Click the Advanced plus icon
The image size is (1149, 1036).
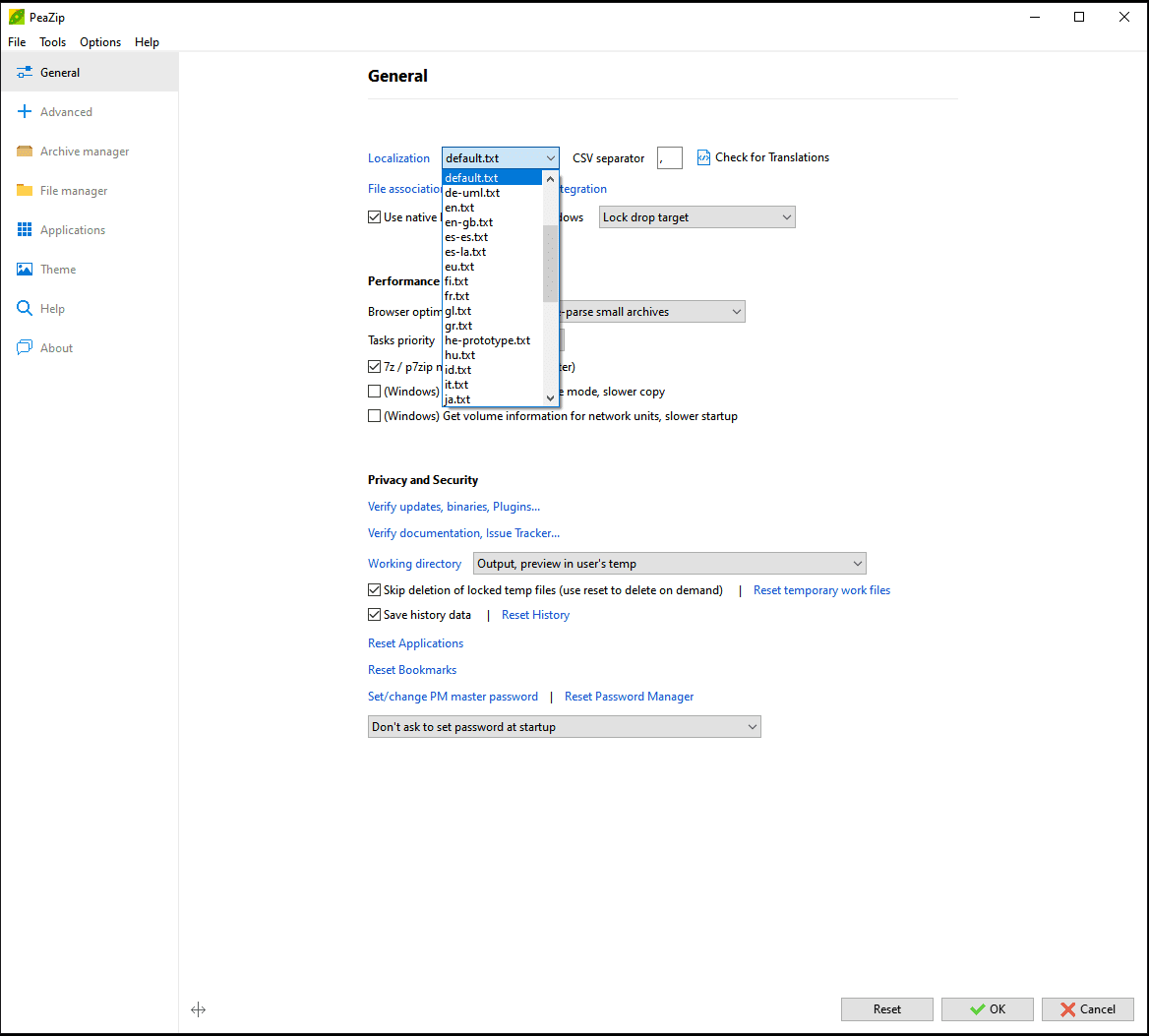pos(25,111)
